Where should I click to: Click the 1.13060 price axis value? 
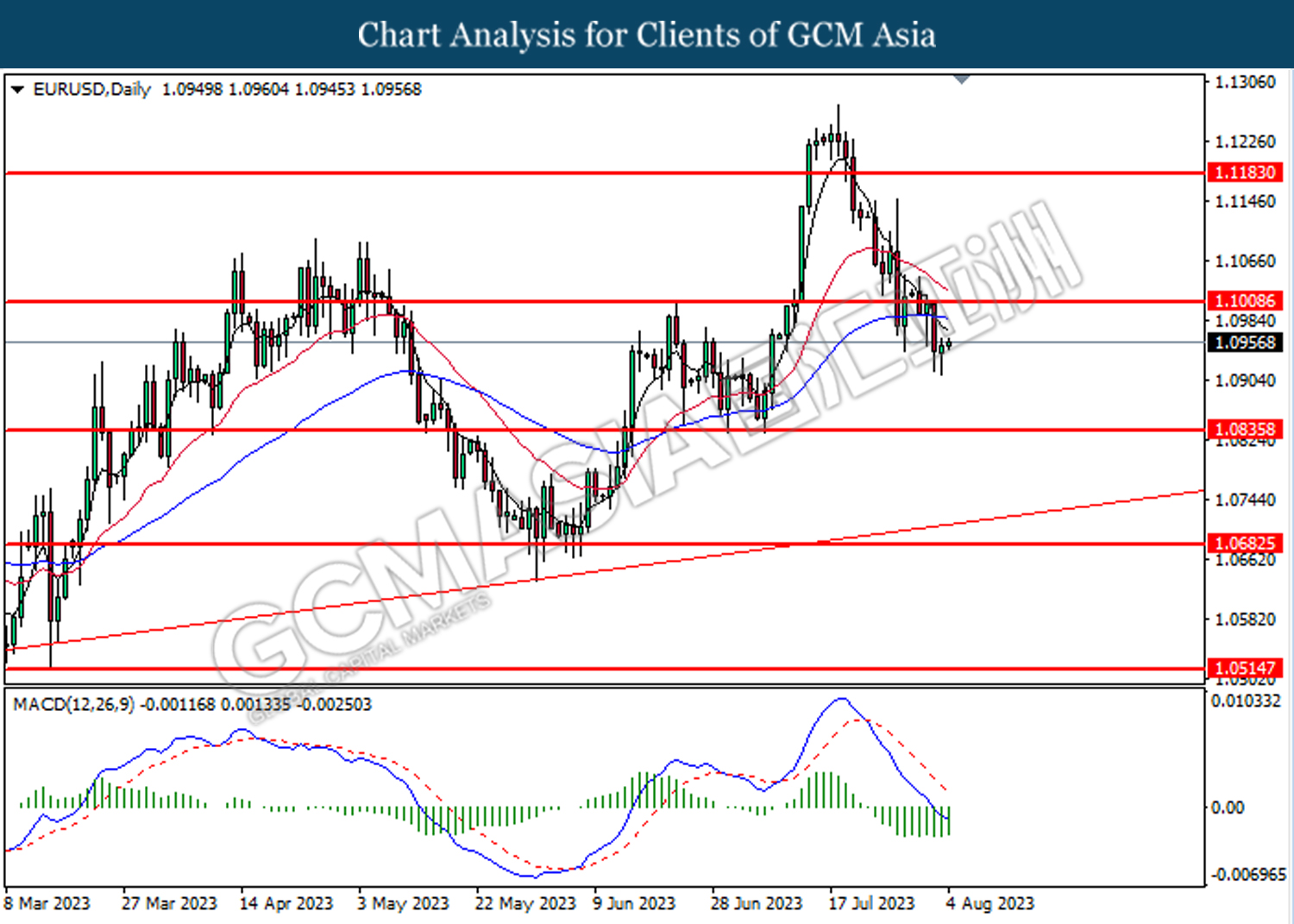pos(1245,82)
